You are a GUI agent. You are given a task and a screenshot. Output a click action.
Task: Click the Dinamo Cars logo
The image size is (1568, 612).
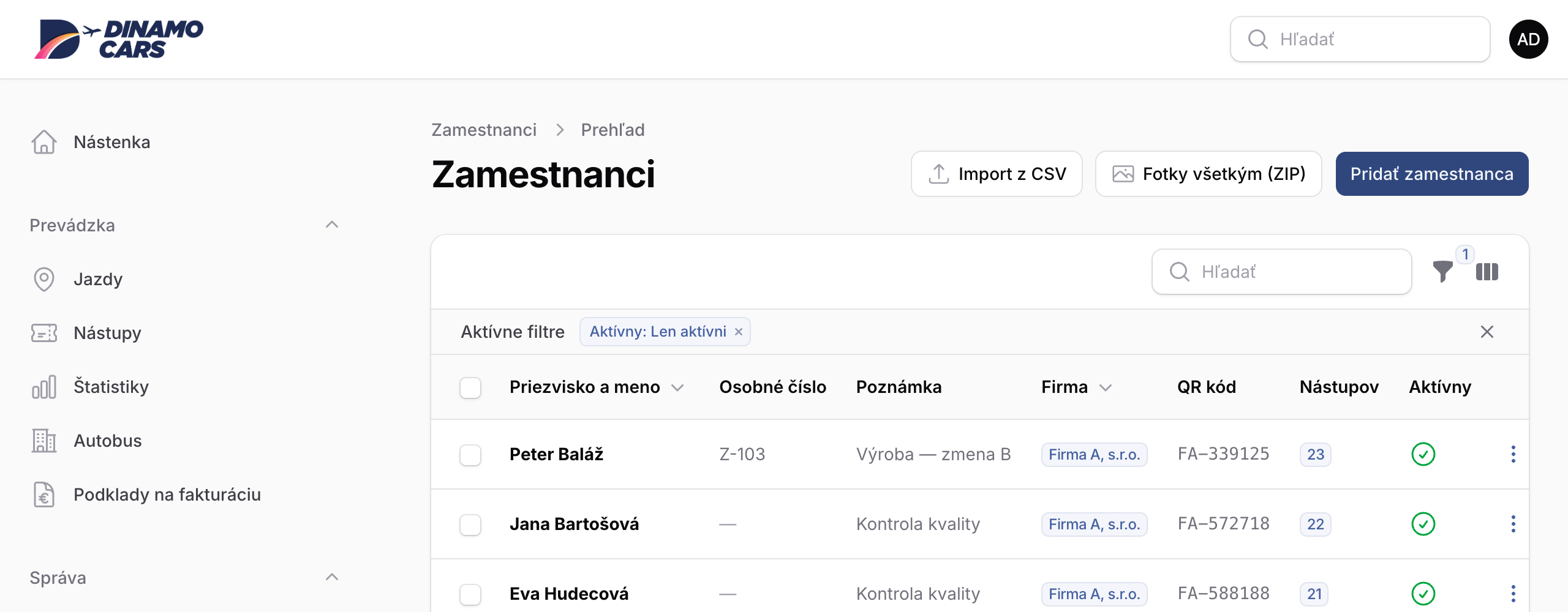click(119, 39)
